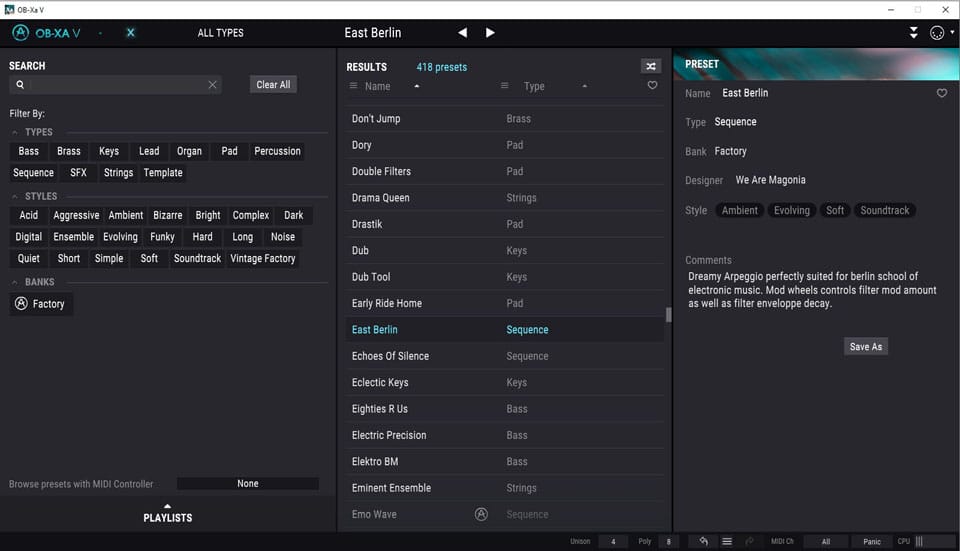
Task: Toggle the Sequence type filter
Action: (34, 173)
